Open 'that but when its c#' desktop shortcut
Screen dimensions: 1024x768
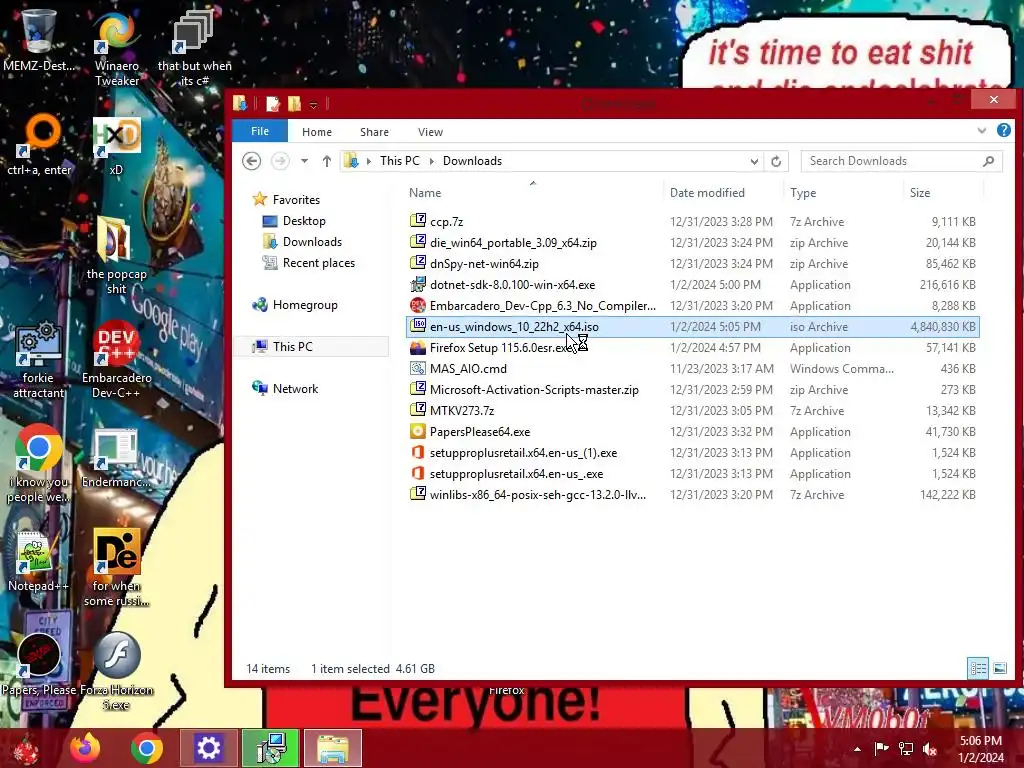coord(195,48)
